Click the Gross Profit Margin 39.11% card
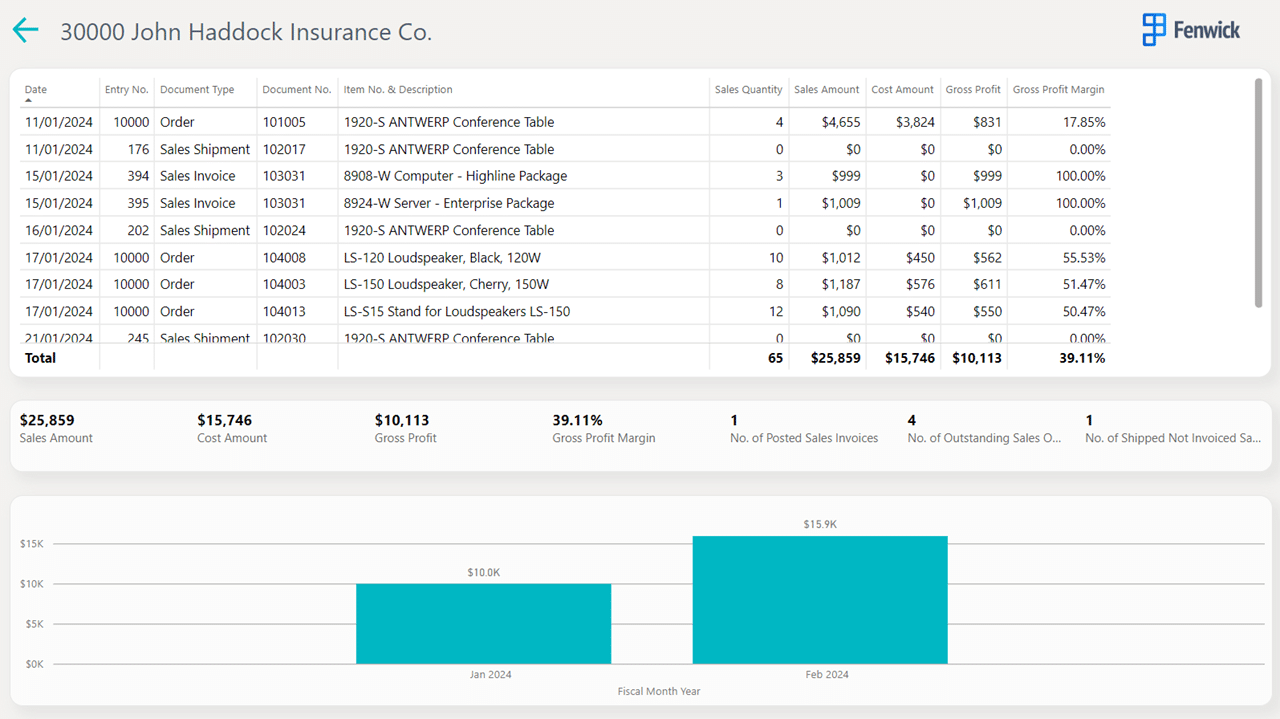The width and height of the screenshot is (1280, 719). [603, 428]
